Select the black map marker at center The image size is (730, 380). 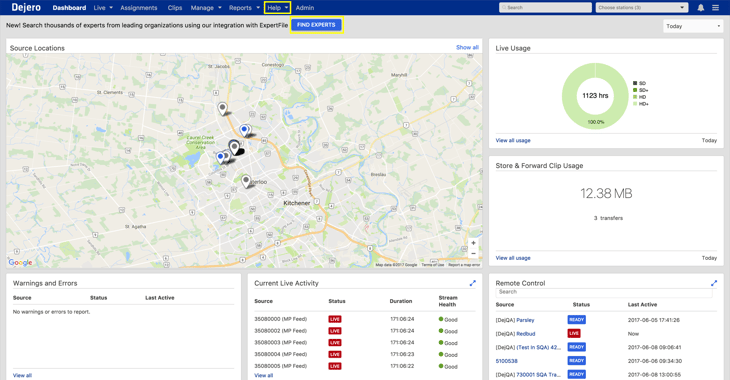[x=235, y=148]
